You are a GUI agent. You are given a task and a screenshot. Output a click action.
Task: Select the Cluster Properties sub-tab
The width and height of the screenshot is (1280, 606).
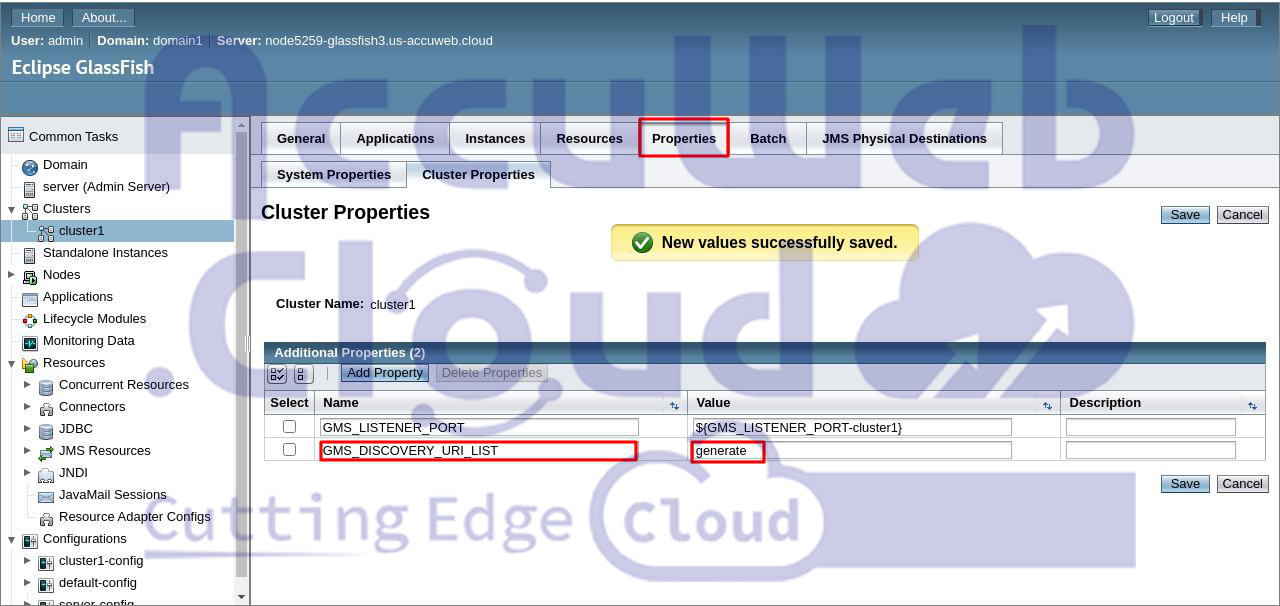tap(478, 174)
